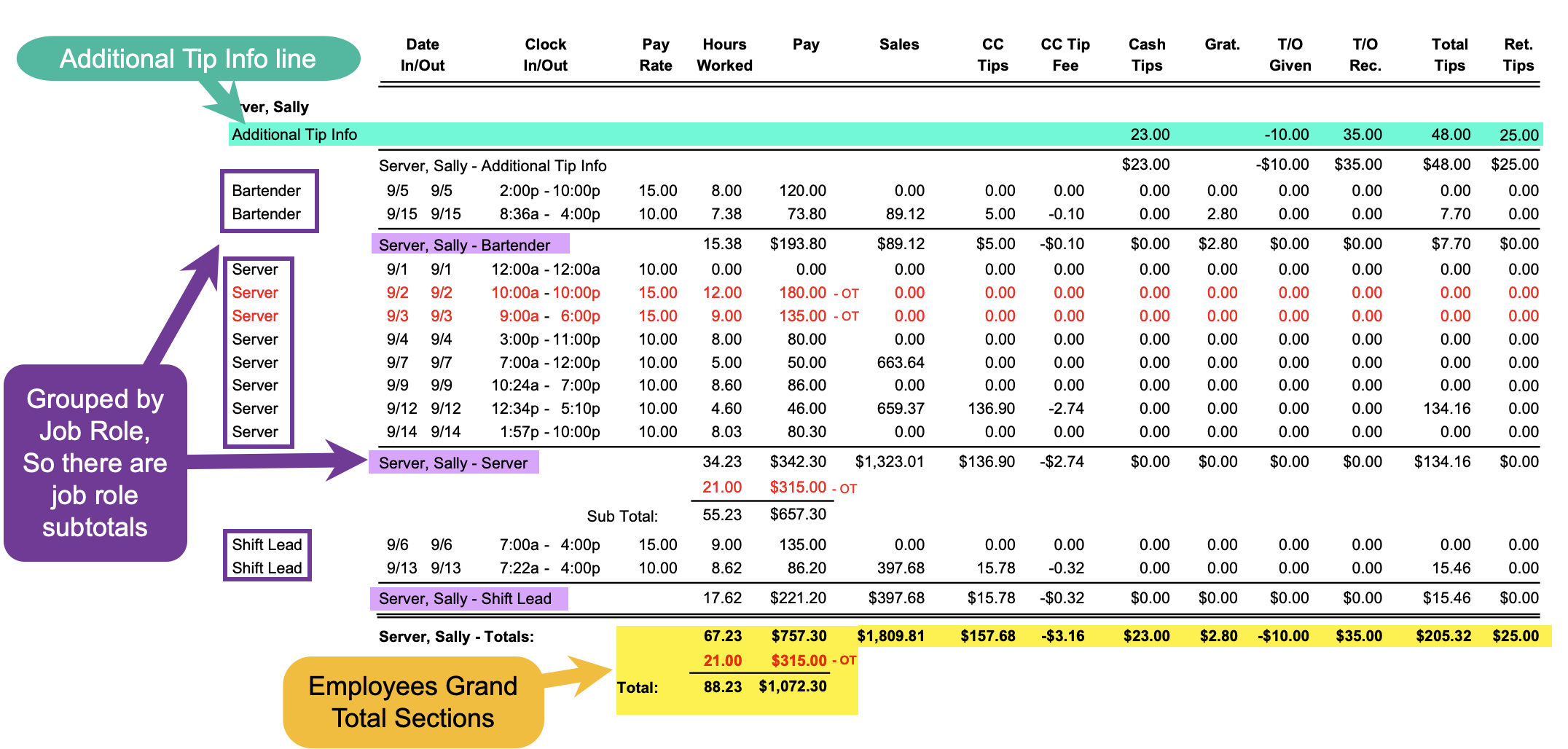Select the purple Grouped by Job Role callout
Viewport: 1568px width, 749px height.
pos(95,463)
